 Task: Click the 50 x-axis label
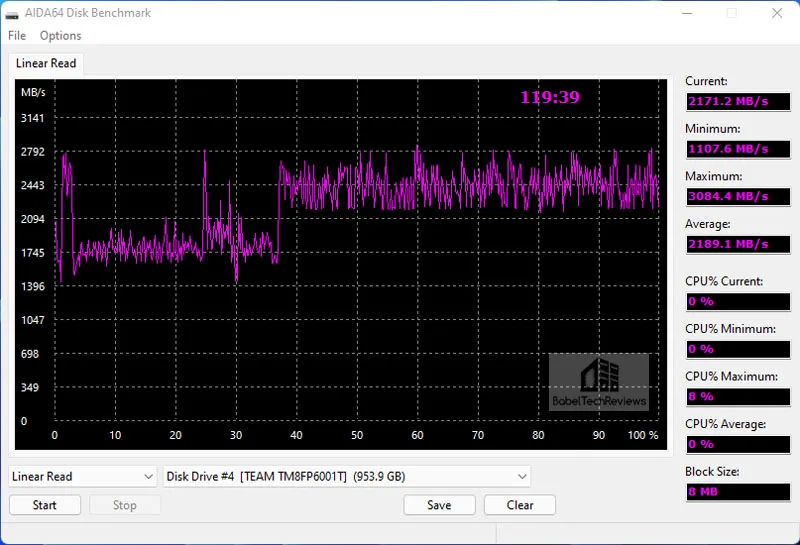[357, 435]
